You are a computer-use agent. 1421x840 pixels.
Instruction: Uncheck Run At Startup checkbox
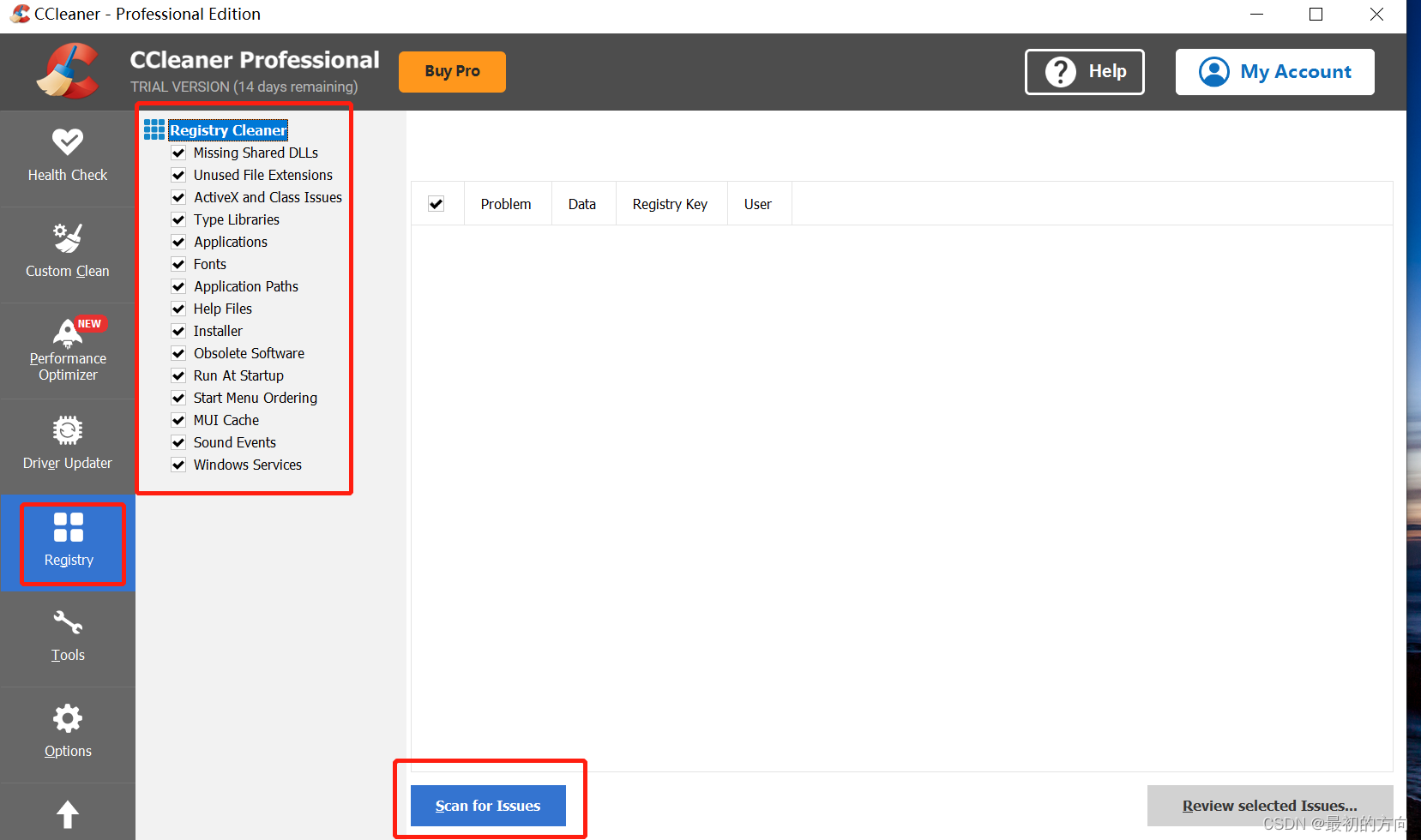point(178,375)
